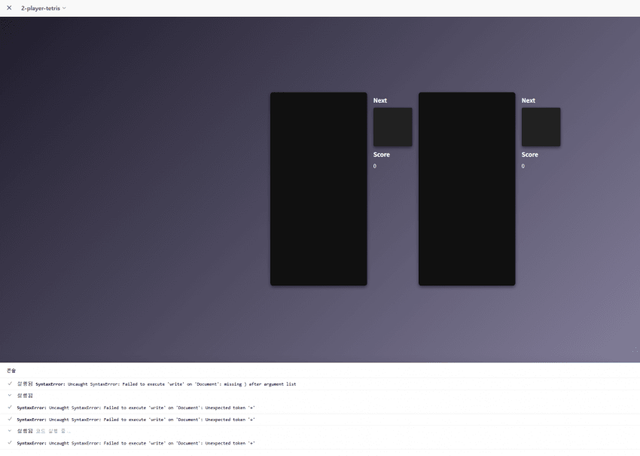Expand the last console entry's chevron

tap(9, 443)
